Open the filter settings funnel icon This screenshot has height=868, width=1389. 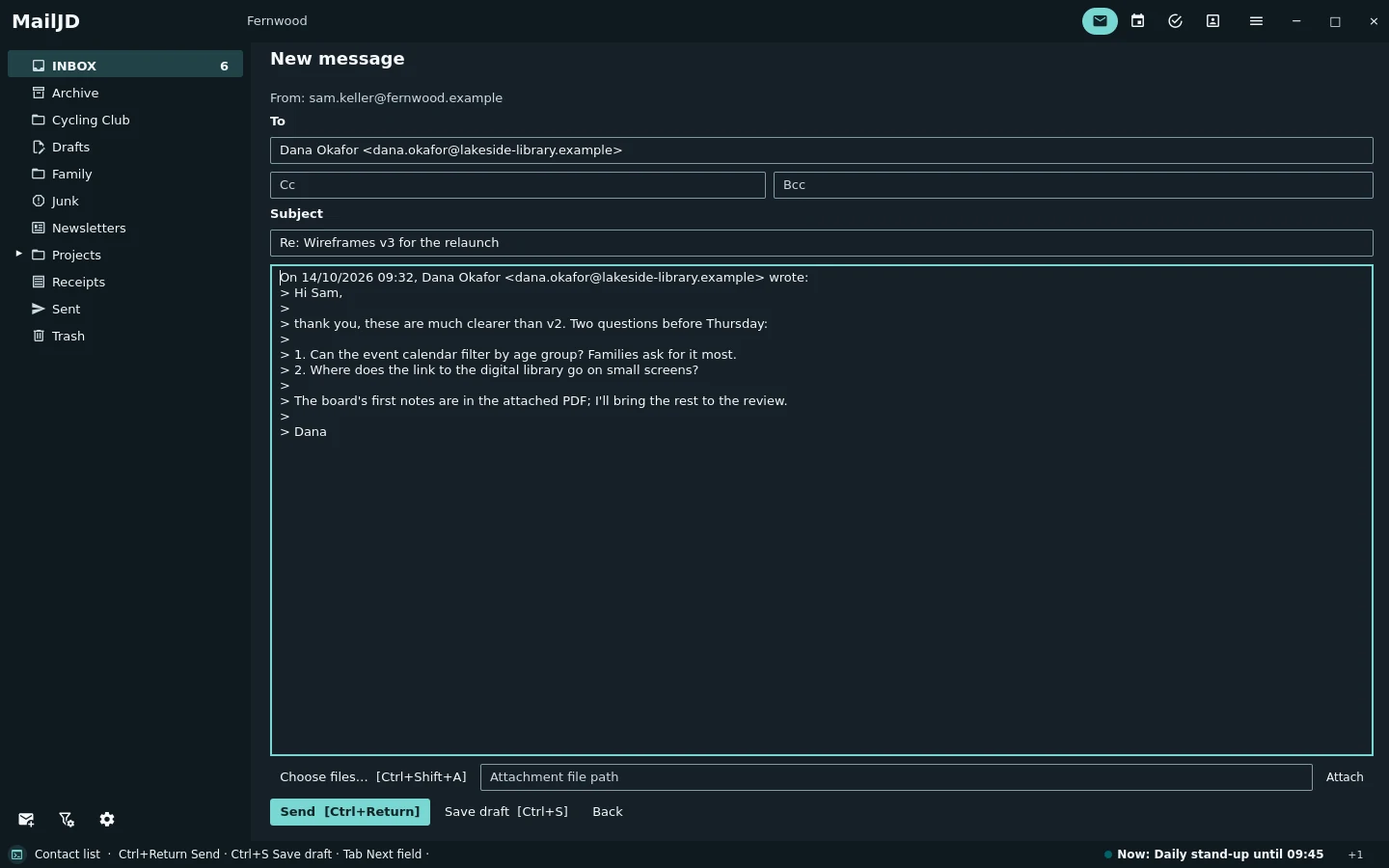point(67,820)
